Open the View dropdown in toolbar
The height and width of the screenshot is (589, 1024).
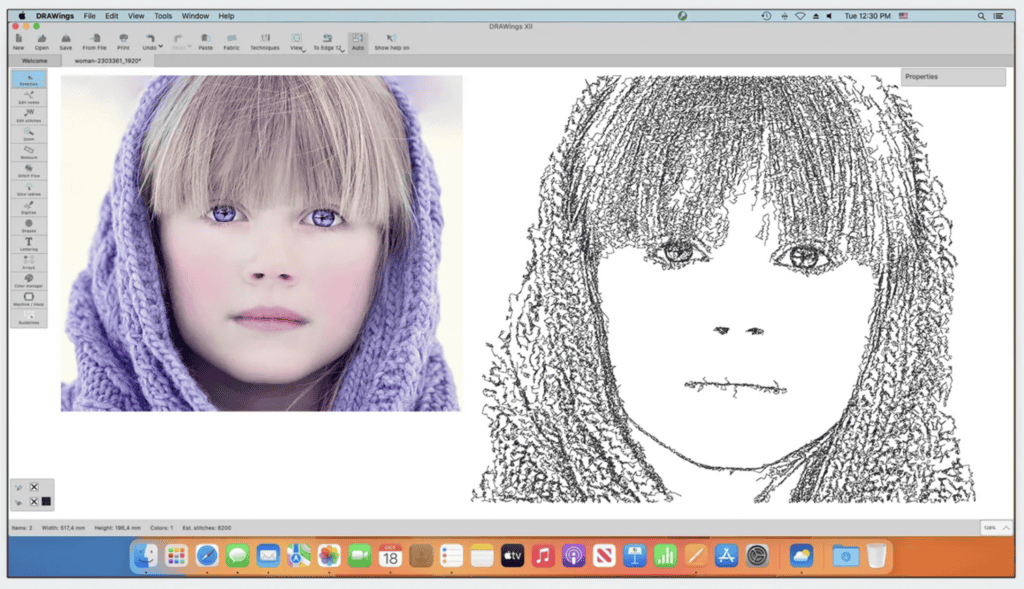[x=297, y=43]
